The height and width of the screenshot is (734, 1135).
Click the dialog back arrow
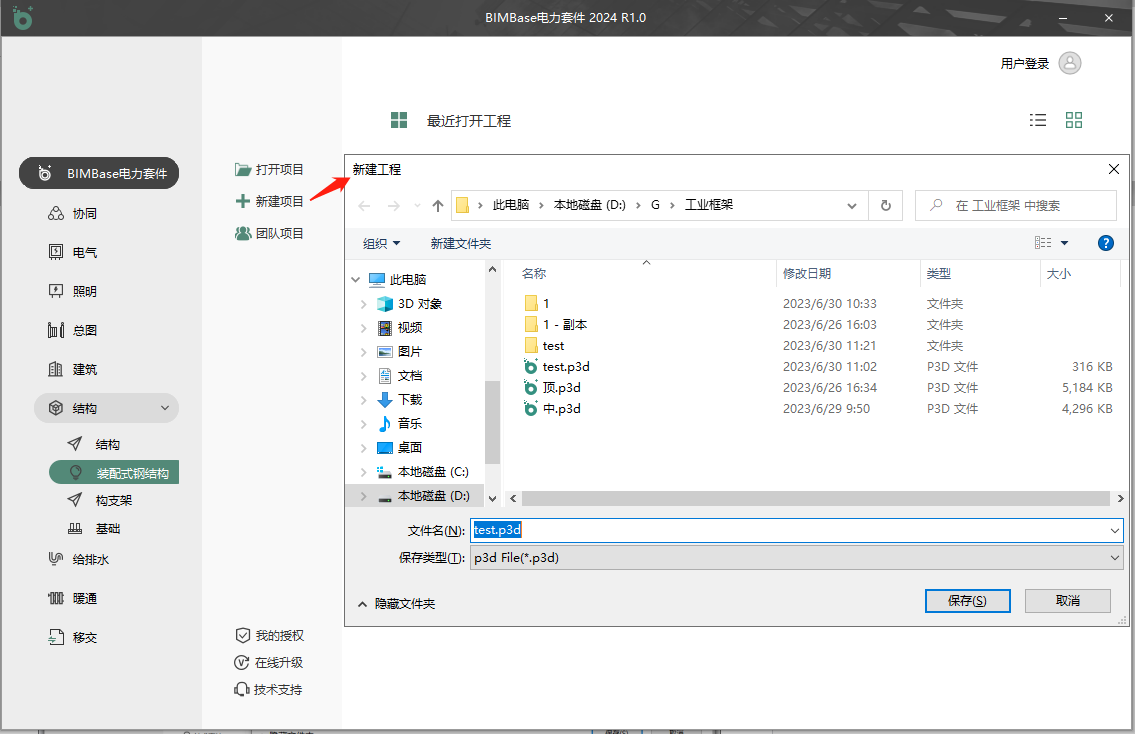pyautogui.click(x=364, y=206)
